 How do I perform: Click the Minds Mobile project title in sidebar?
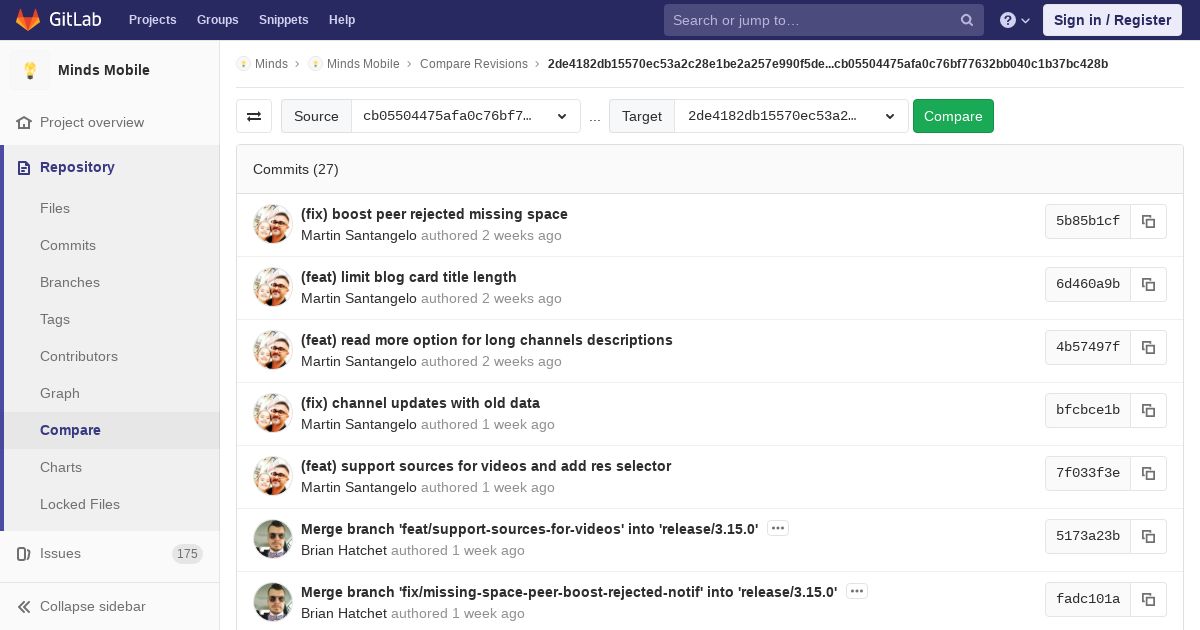pyautogui.click(x=104, y=70)
